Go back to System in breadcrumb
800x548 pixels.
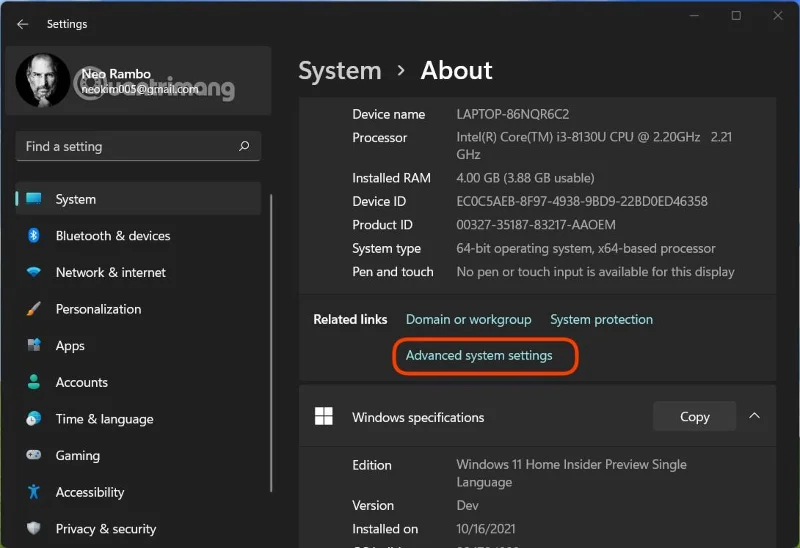(x=340, y=70)
